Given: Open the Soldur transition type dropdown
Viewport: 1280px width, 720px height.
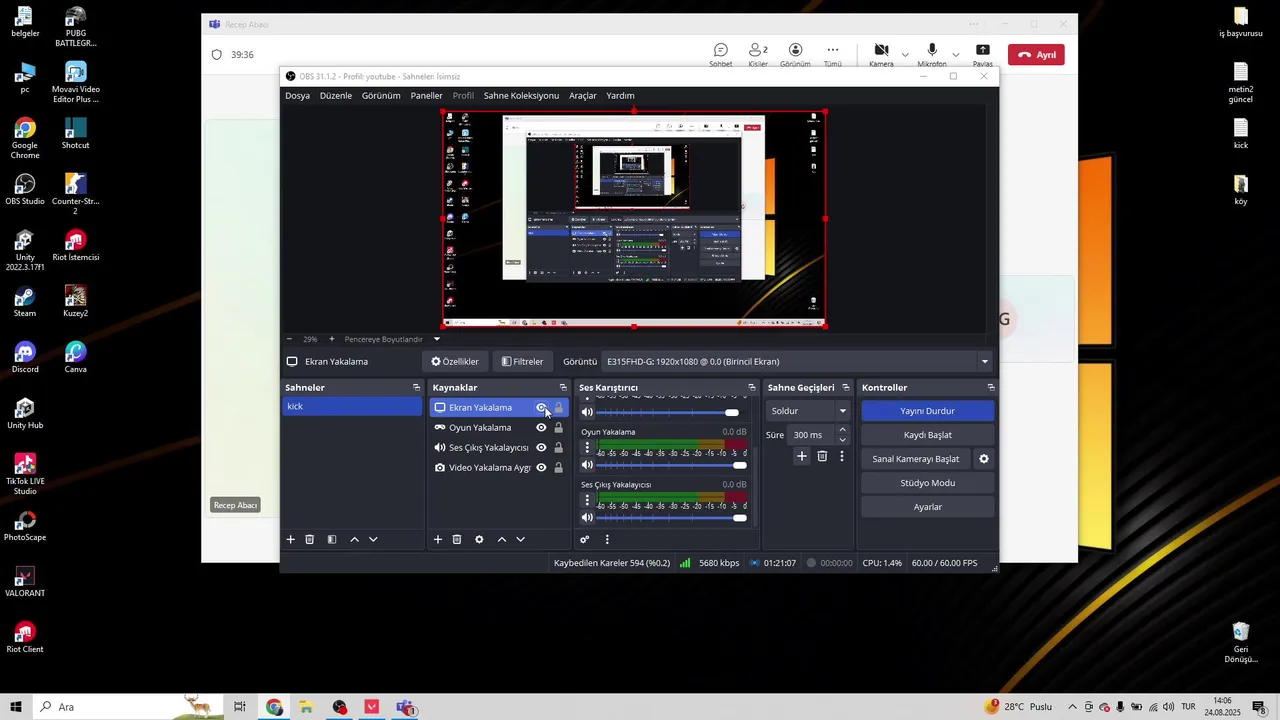Looking at the screenshot, I should (808, 411).
